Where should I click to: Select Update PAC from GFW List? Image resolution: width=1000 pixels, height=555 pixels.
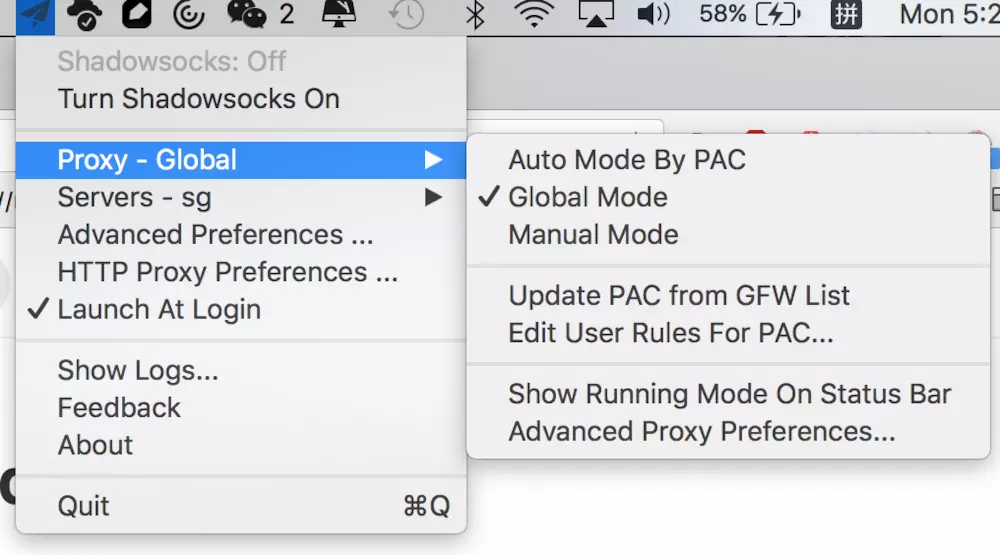pyautogui.click(x=679, y=296)
